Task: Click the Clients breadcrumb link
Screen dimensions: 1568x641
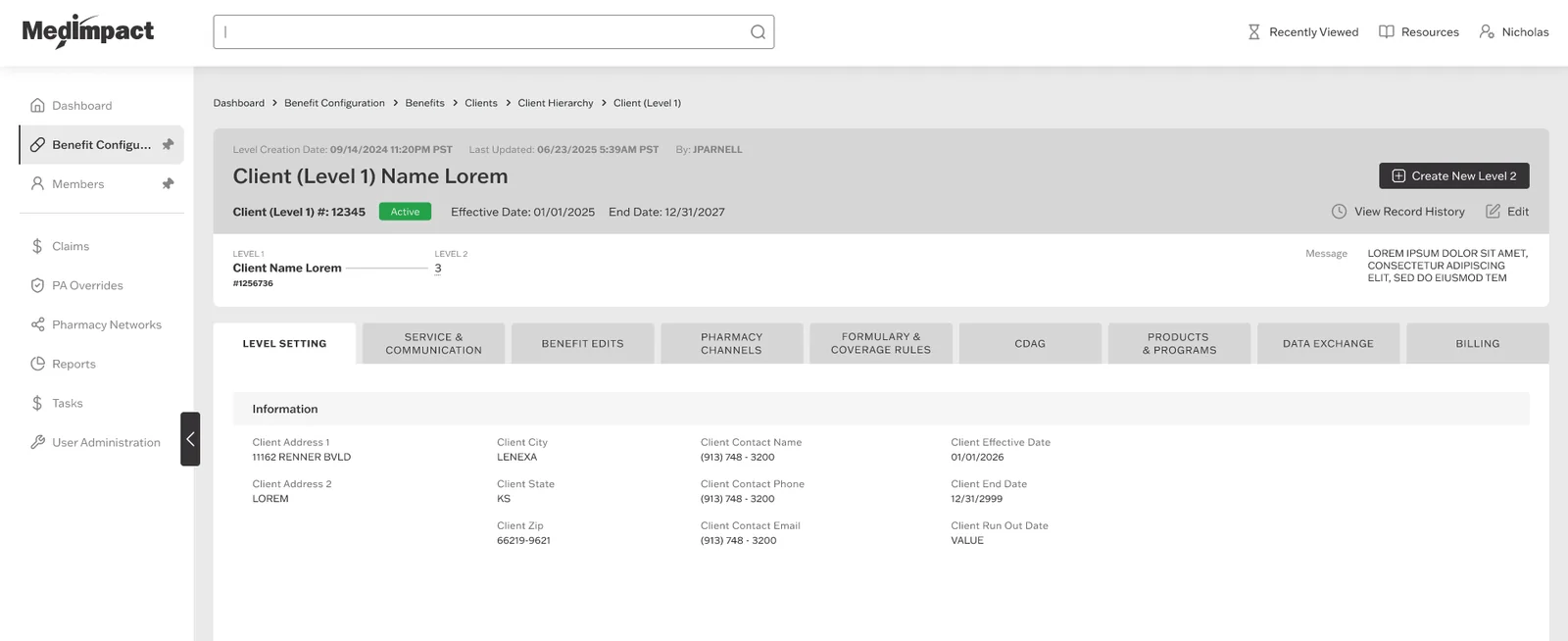Action: 481,103
